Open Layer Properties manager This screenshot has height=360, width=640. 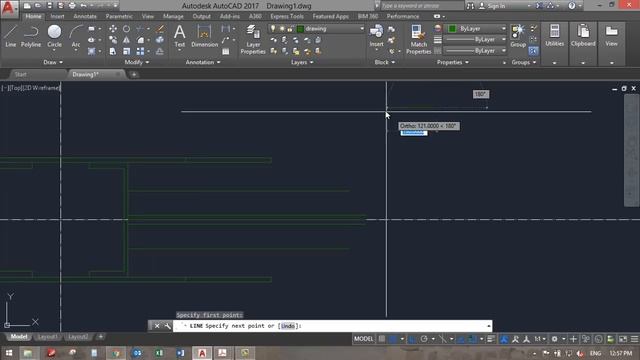[253, 39]
